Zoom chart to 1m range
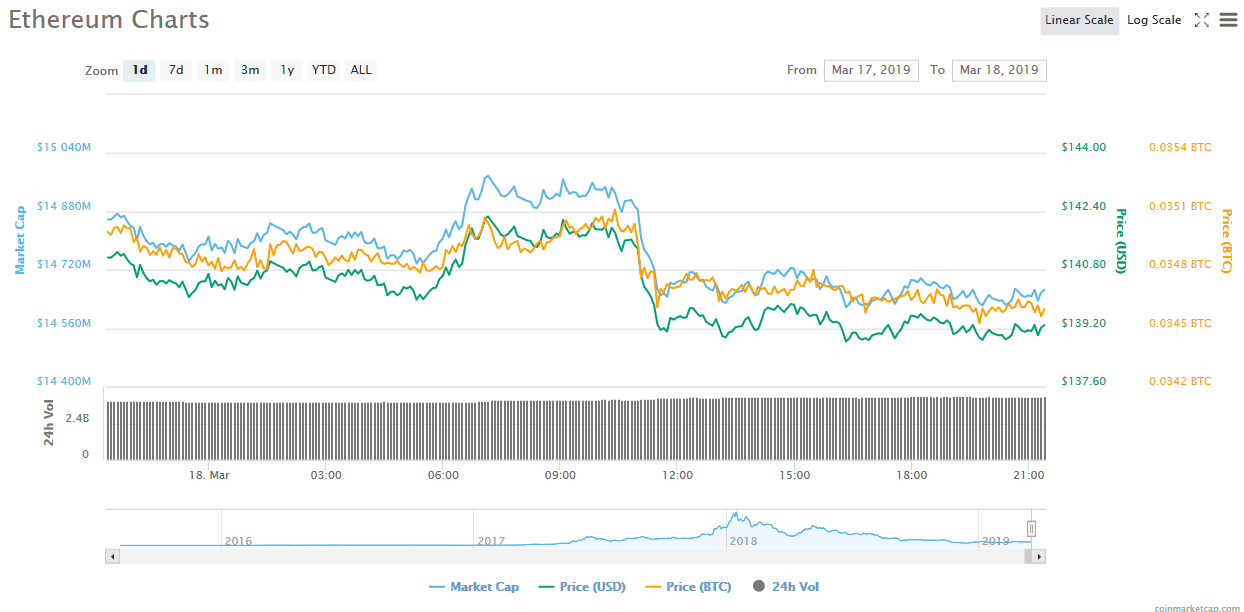The height and width of the screenshot is (612, 1244). pos(213,70)
